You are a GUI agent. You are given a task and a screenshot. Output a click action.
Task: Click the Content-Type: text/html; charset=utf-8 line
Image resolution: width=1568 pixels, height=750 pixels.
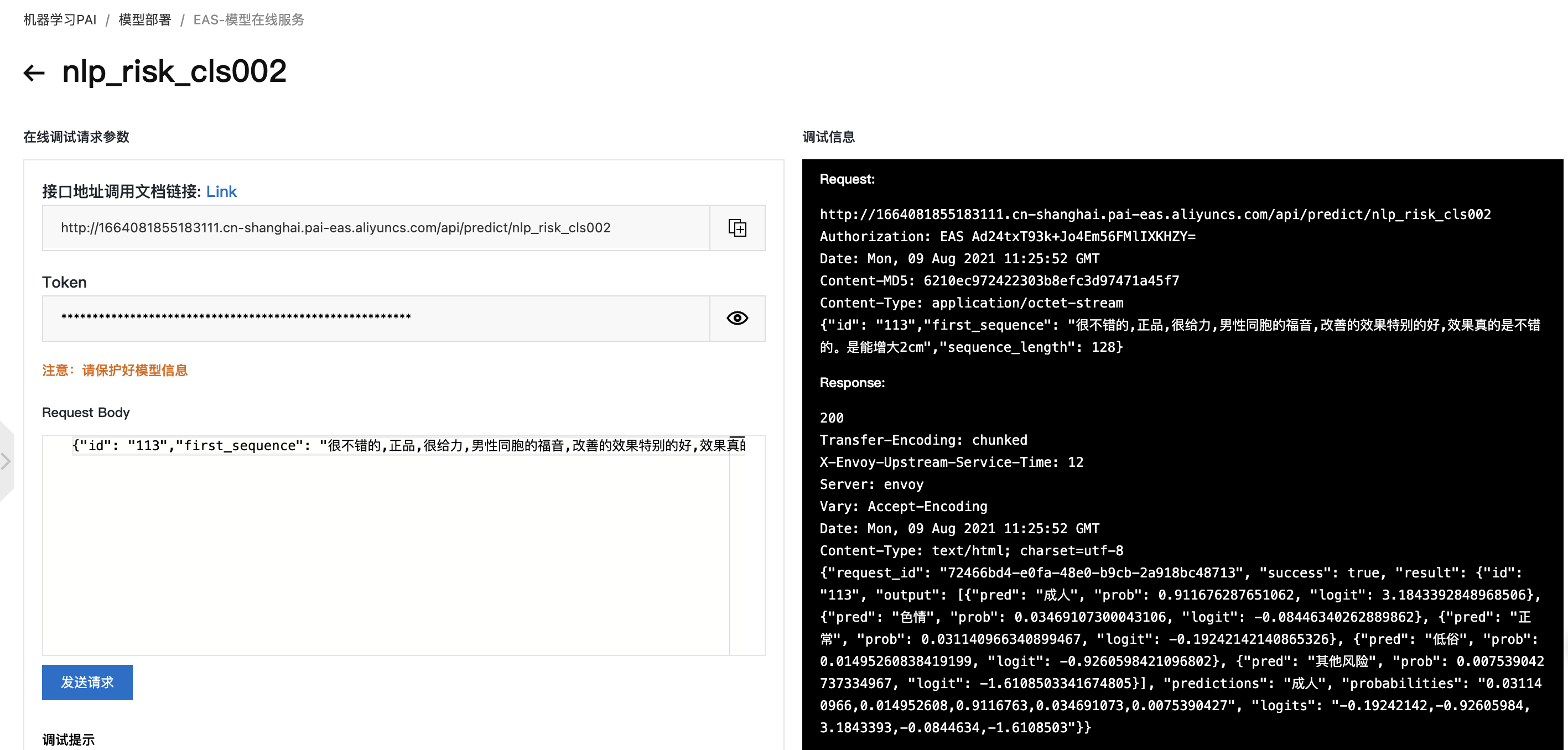pyautogui.click(x=972, y=550)
